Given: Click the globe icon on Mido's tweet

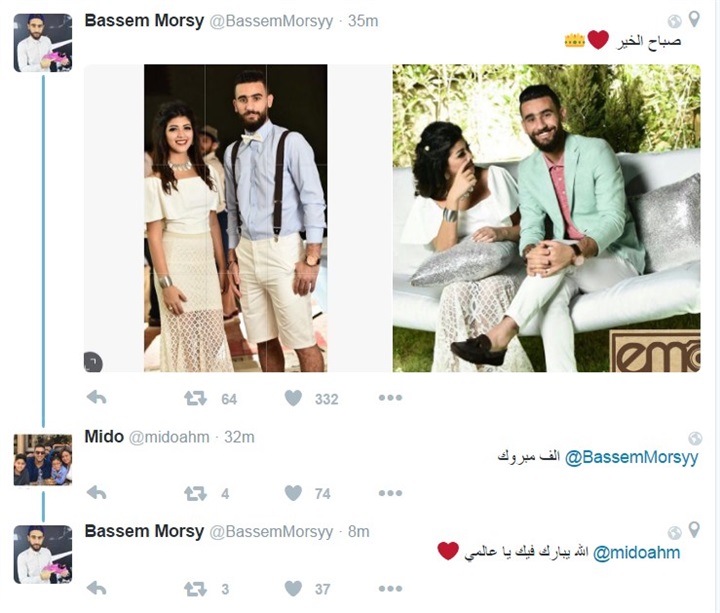Looking at the screenshot, I should tap(695, 439).
